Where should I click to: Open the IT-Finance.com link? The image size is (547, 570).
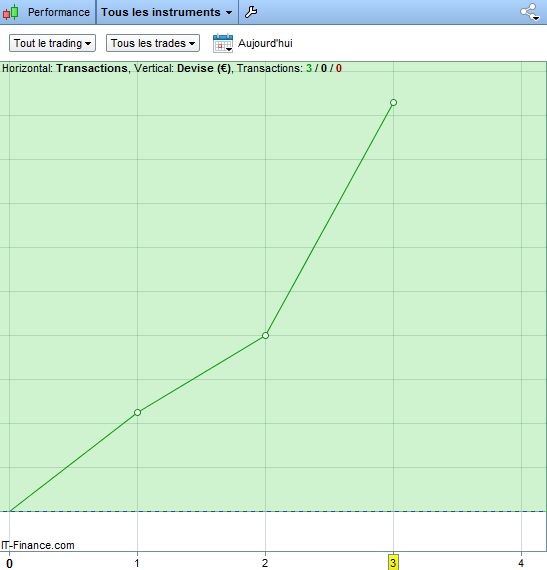pyautogui.click(x=38, y=545)
